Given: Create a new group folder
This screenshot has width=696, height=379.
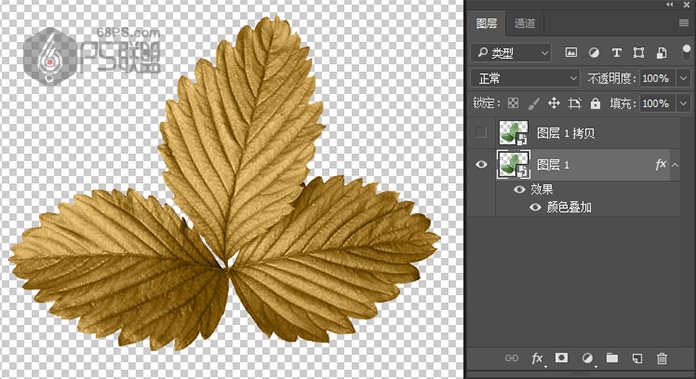Looking at the screenshot, I should (612, 358).
